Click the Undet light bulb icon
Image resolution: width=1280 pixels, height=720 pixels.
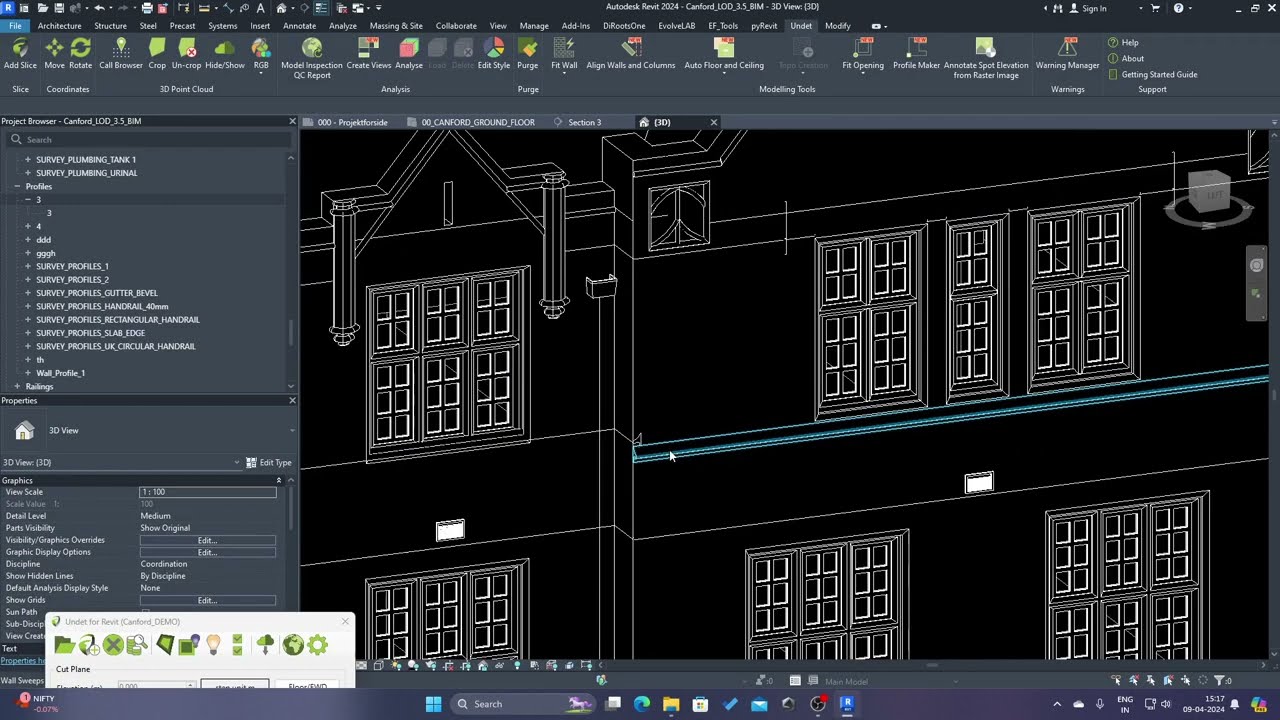click(213, 645)
